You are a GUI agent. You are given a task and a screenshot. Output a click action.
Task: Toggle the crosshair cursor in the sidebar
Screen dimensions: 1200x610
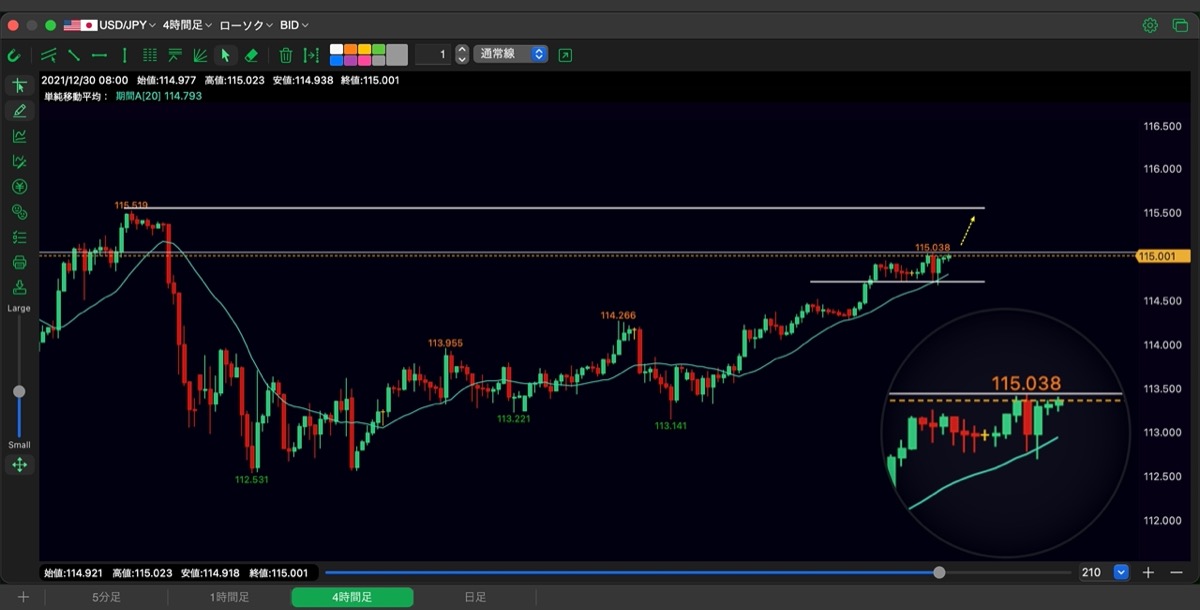19,86
